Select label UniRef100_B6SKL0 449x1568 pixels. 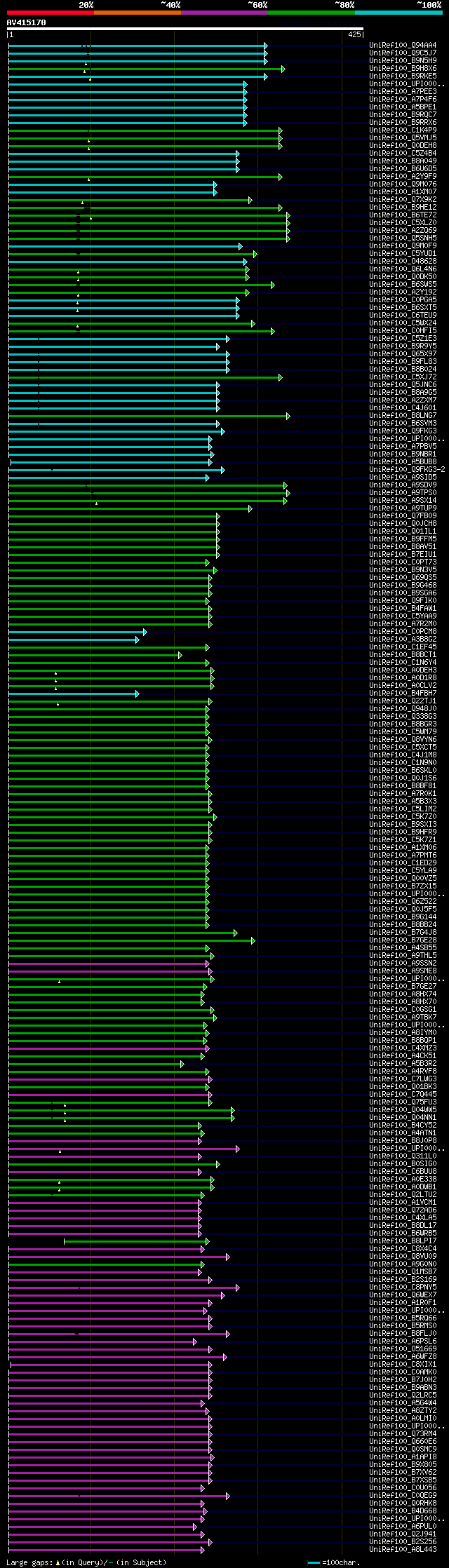[403, 771]
